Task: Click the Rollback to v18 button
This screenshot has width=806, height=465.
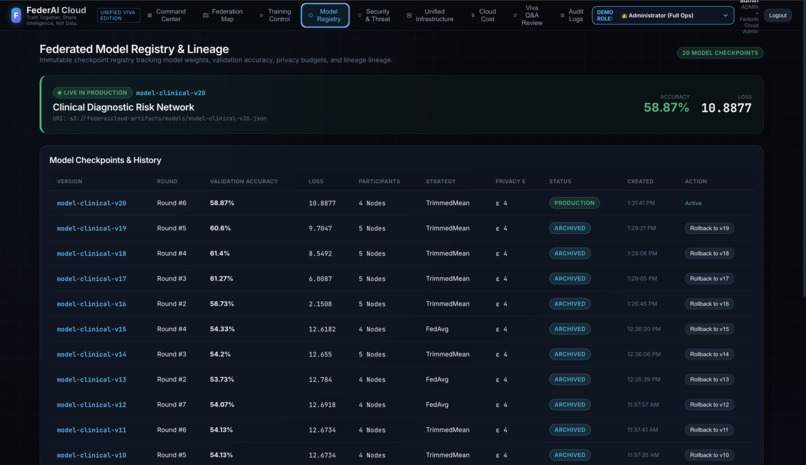Action: (709, 253)
